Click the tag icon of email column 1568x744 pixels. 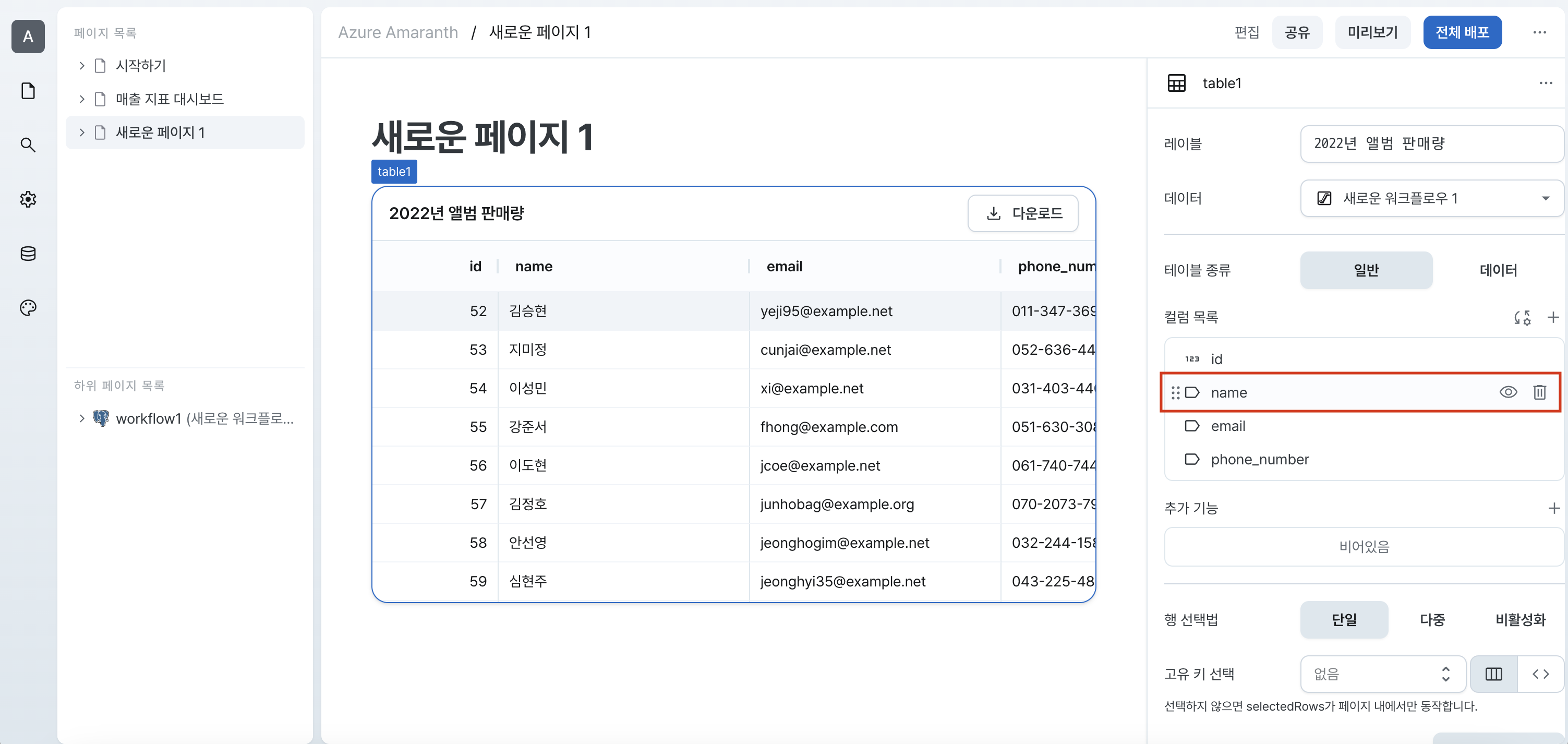[1192, 426]
